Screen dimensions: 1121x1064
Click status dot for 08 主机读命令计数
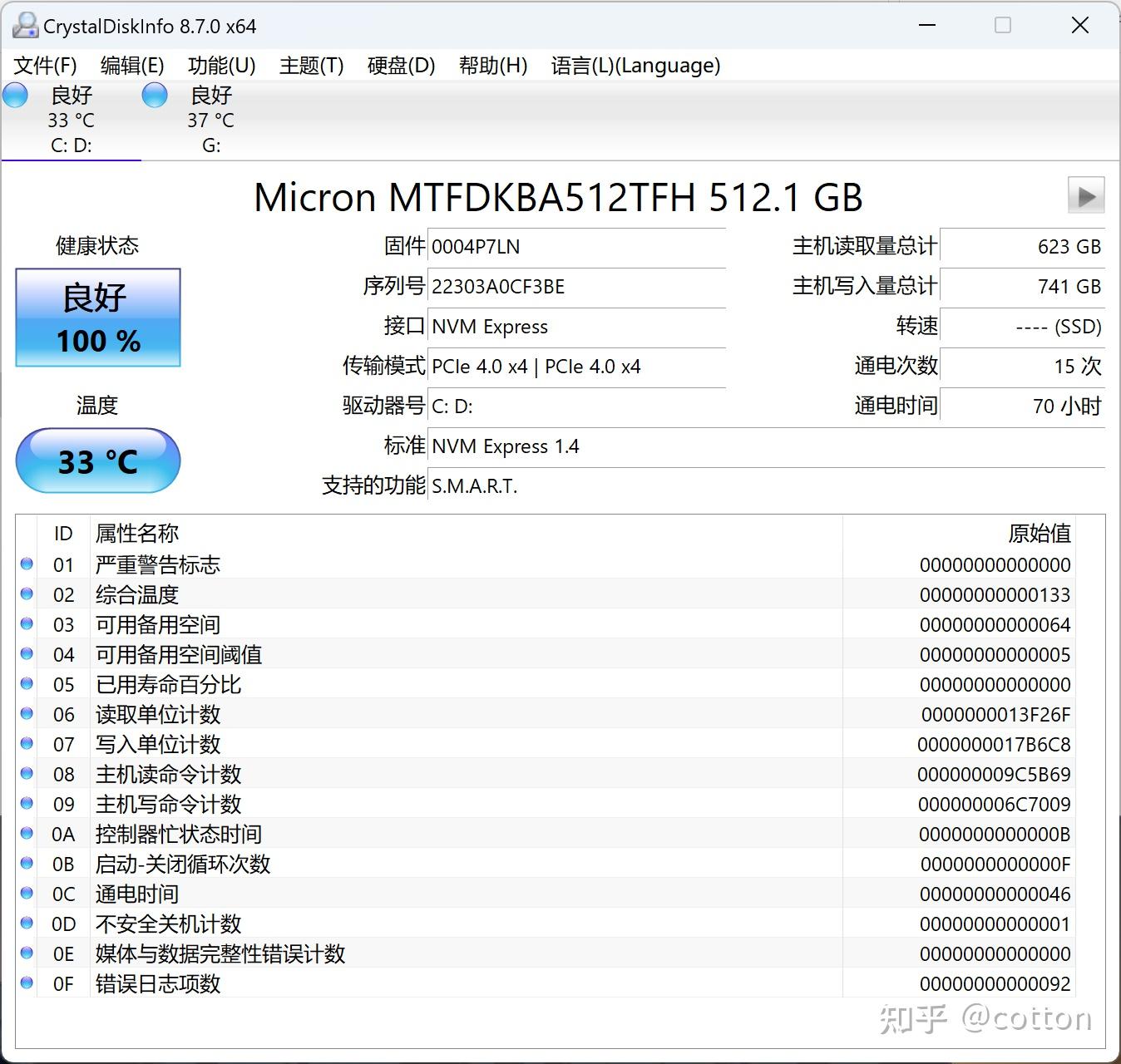(x=27, y=774)
